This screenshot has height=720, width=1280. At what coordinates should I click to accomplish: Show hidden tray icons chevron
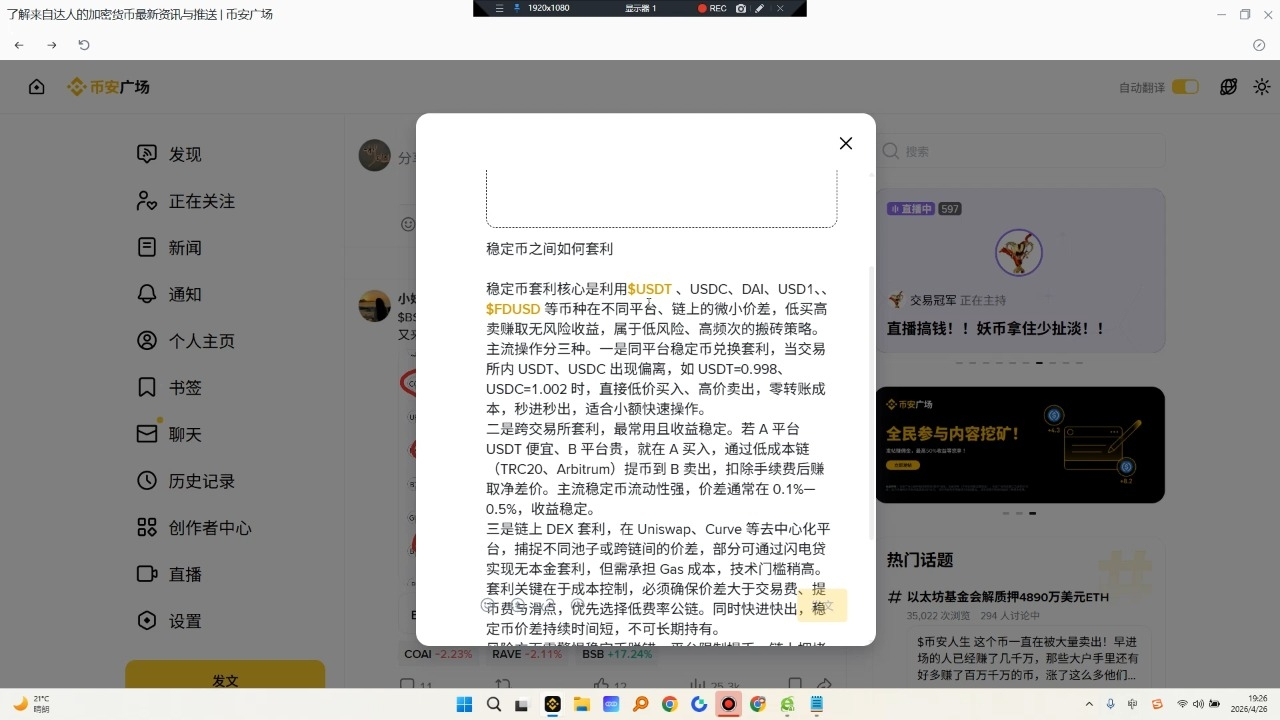(x=1089, y=704)
